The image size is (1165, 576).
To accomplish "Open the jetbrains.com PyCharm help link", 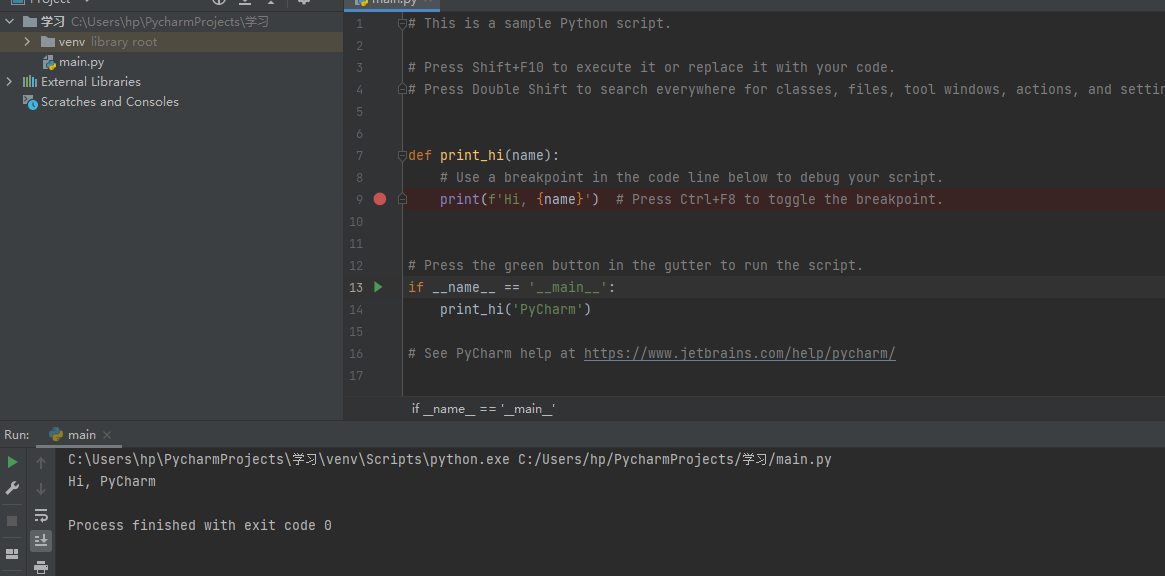I will (x=739, y=353).
